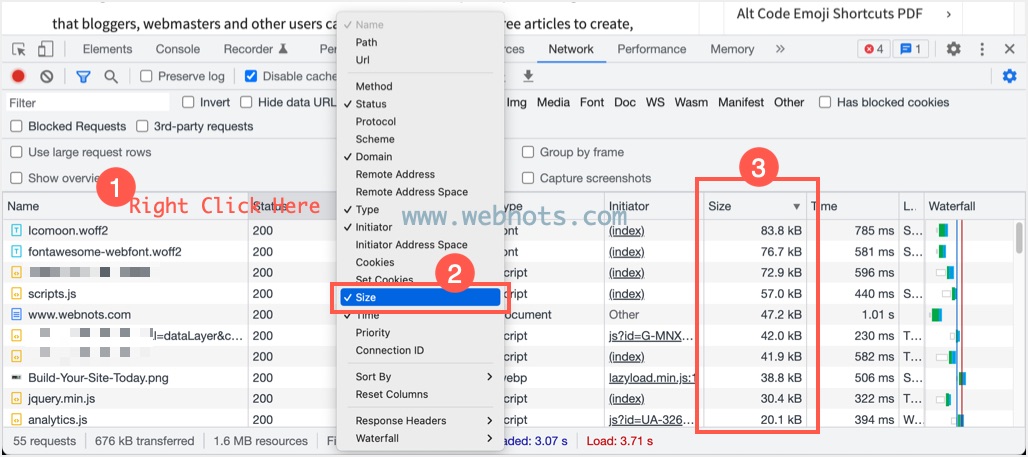Image resolution: width=1028 pixels, height=457 pixels.
Task: Click the scripts.js script file icon
Action: 16,294
